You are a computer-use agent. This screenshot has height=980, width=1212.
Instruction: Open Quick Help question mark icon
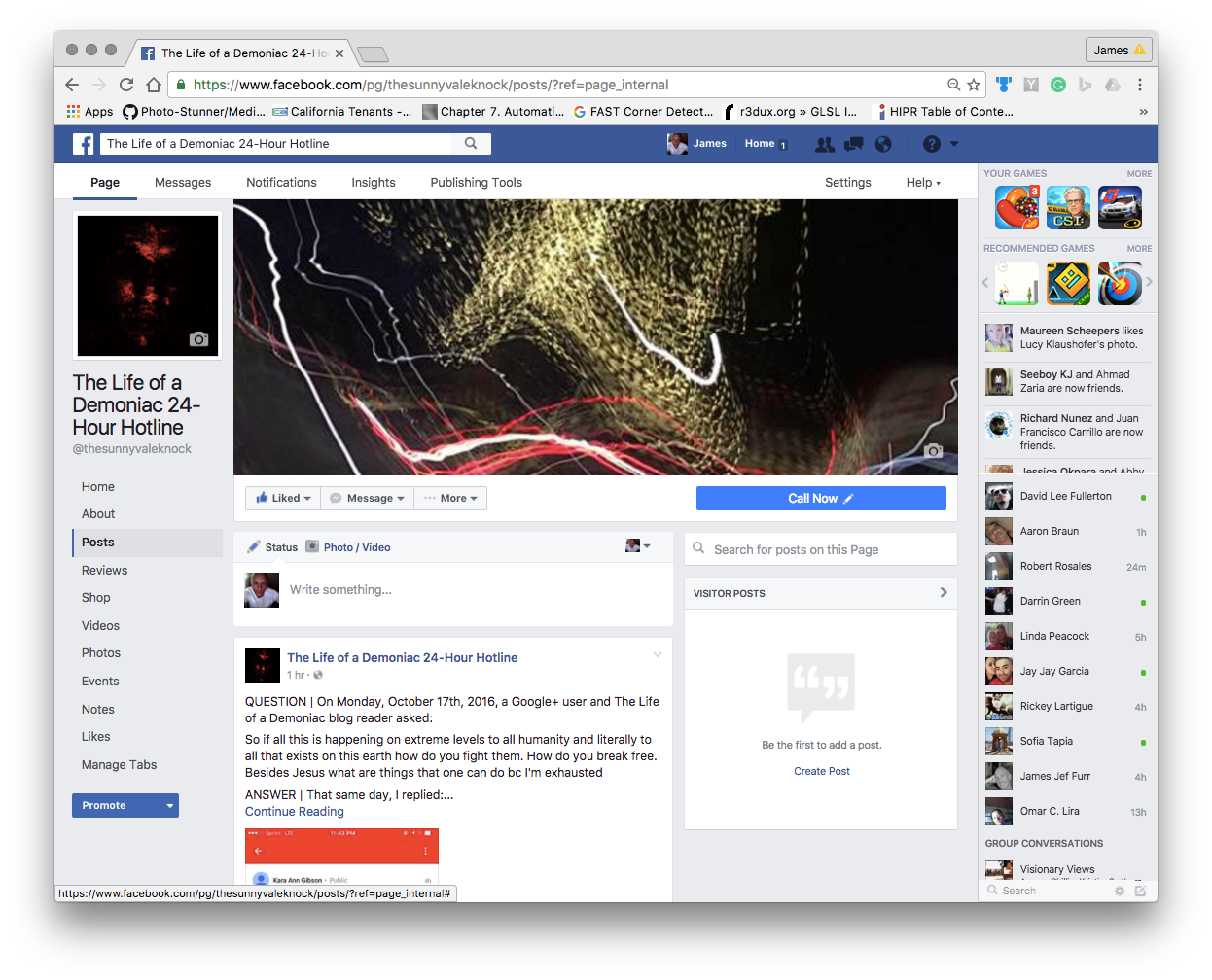click(932, 144)
